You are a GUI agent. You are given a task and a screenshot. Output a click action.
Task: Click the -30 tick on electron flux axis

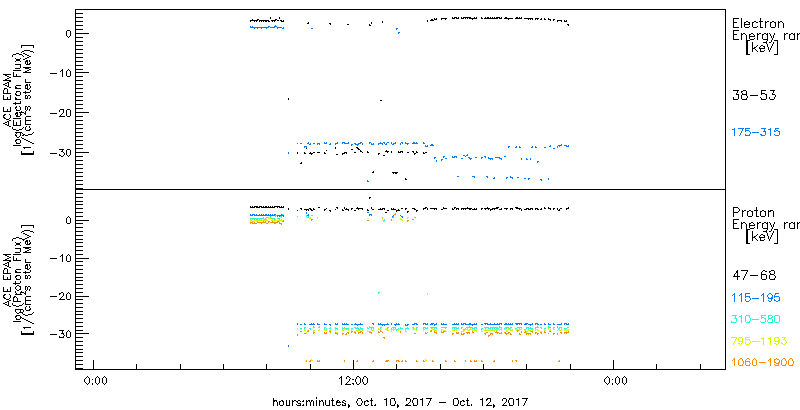(x=60, y=152)
